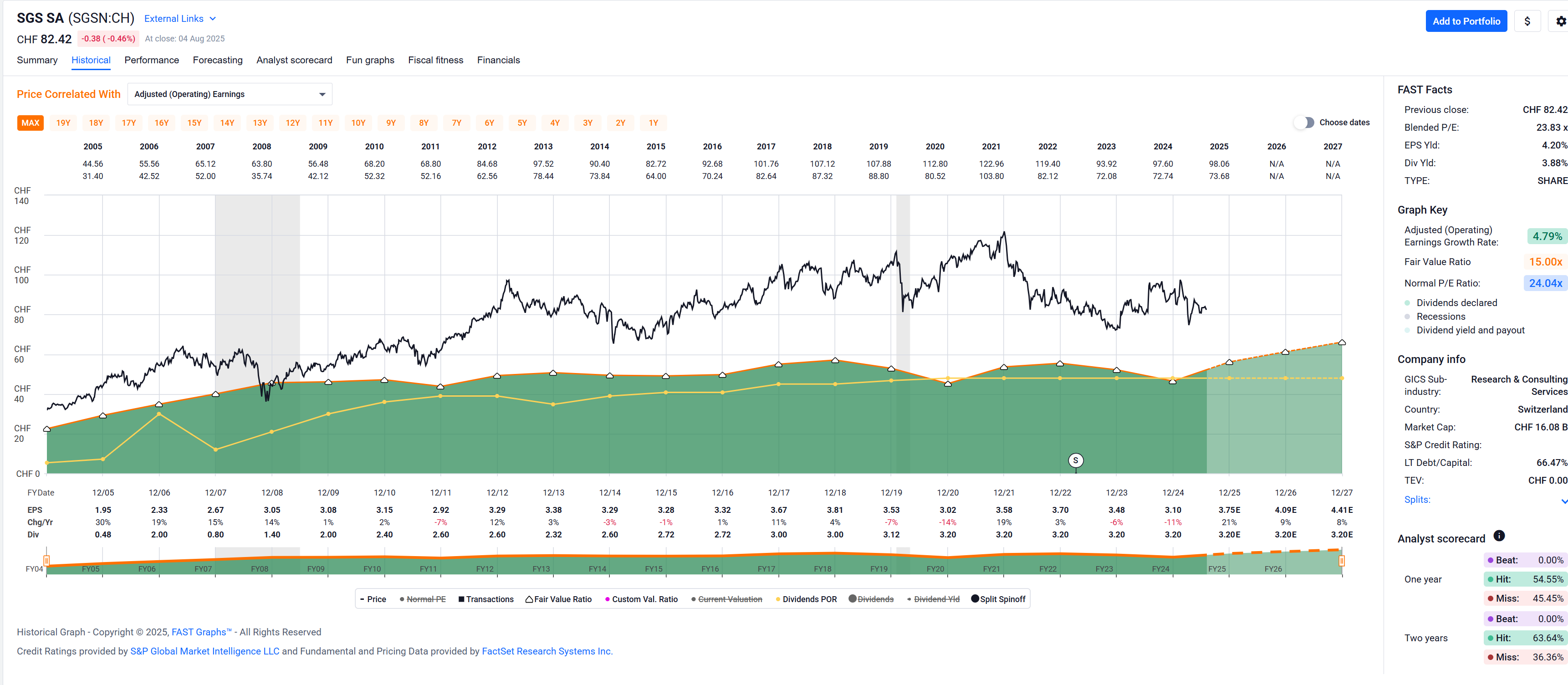Click the Split Spinoff legend black circle

point(975,598)
